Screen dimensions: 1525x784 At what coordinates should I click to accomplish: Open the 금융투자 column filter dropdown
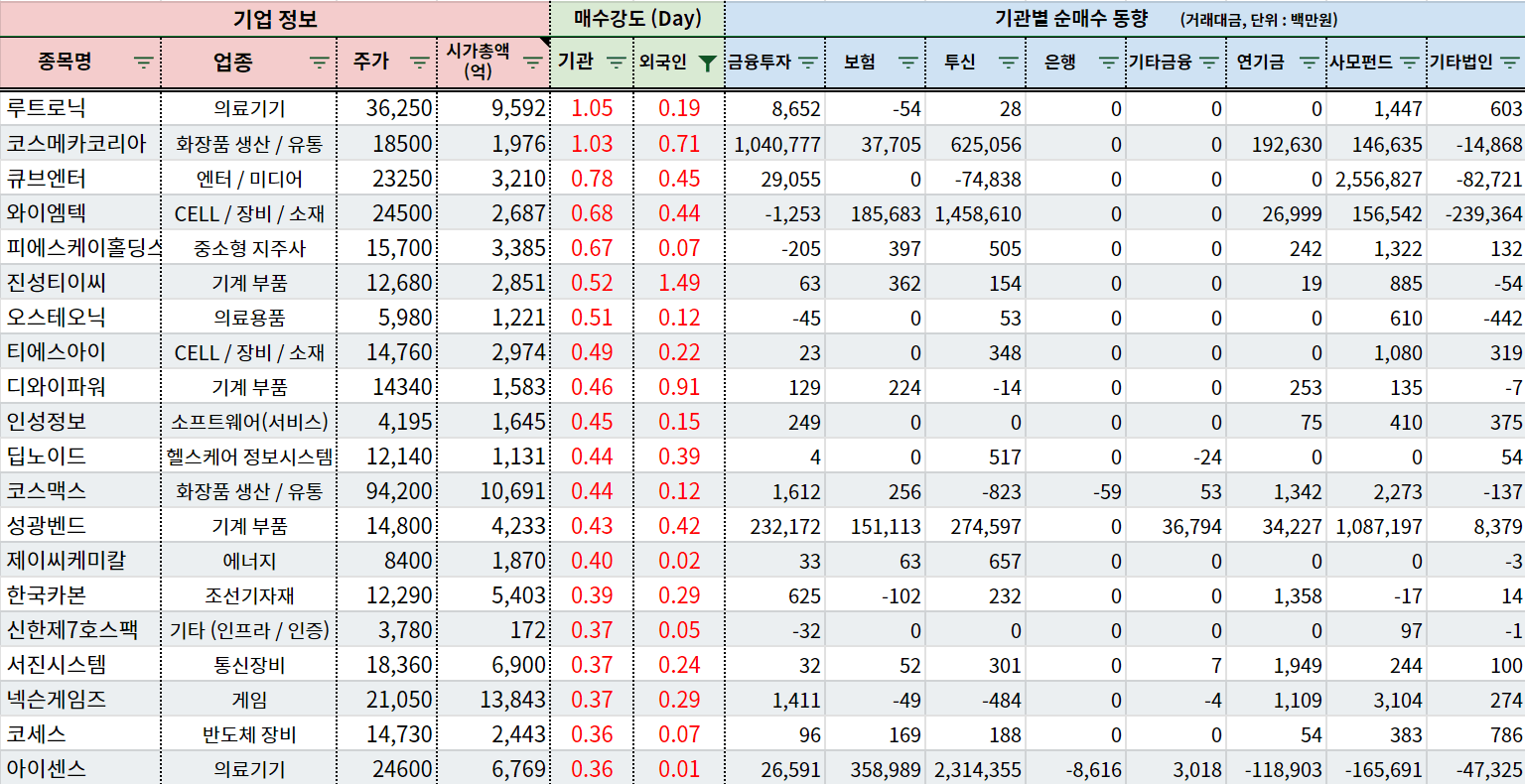tap(808, 63)
